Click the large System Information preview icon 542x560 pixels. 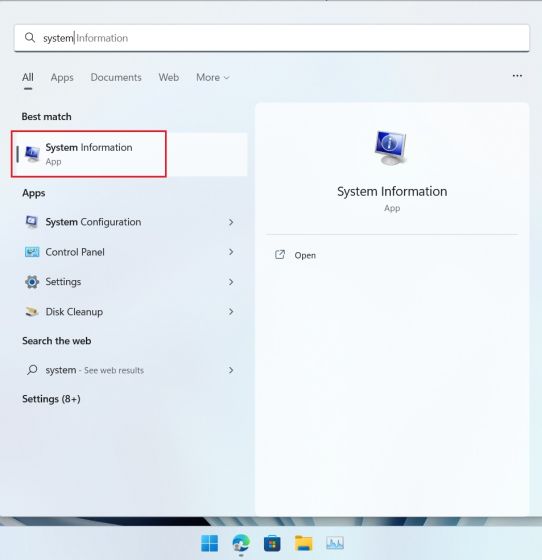click(x=391, y=148)
